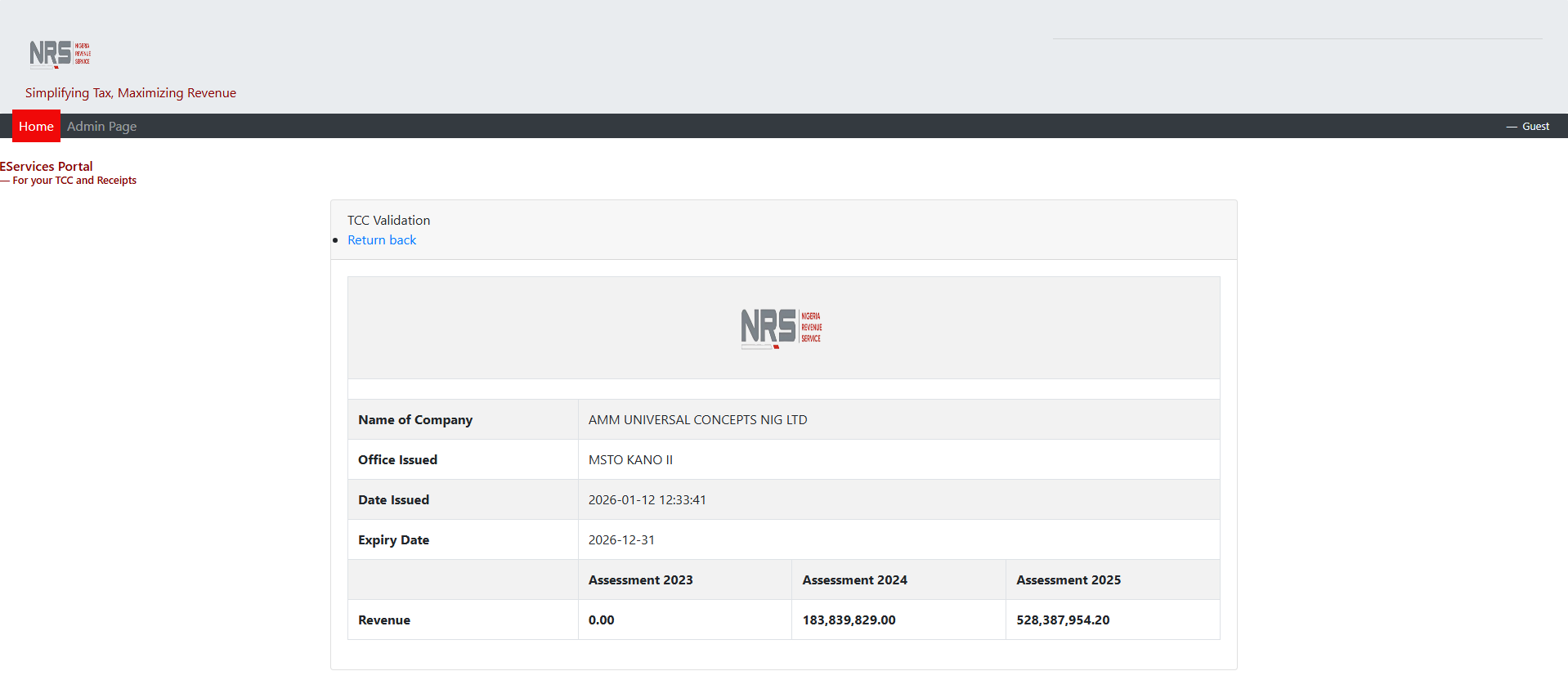This screenshot has width=1568, height=689.
Task: Select the Name of Company label
Action: click(415, 420)
